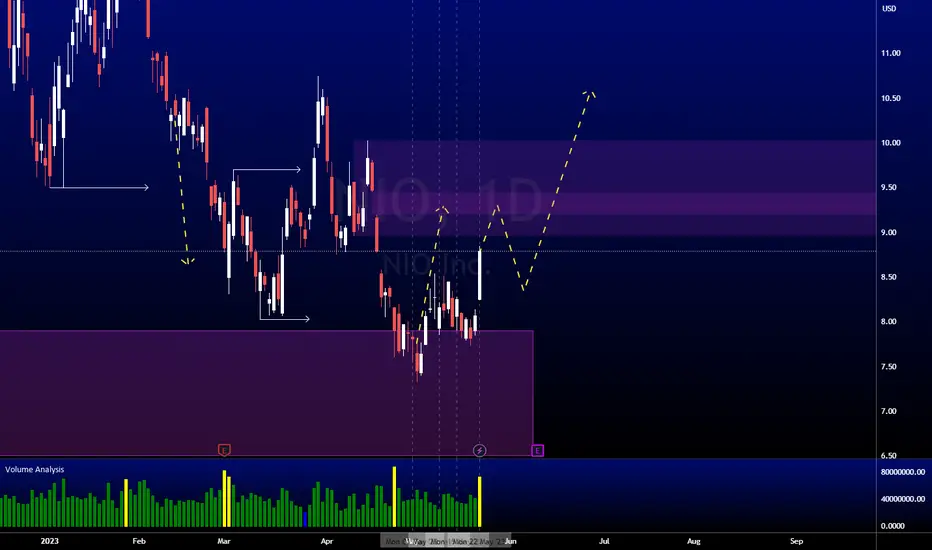The height and width of the screenshot is (550, 932).
Task: Click the latest yellow volume bar
Action: [480, 502]
